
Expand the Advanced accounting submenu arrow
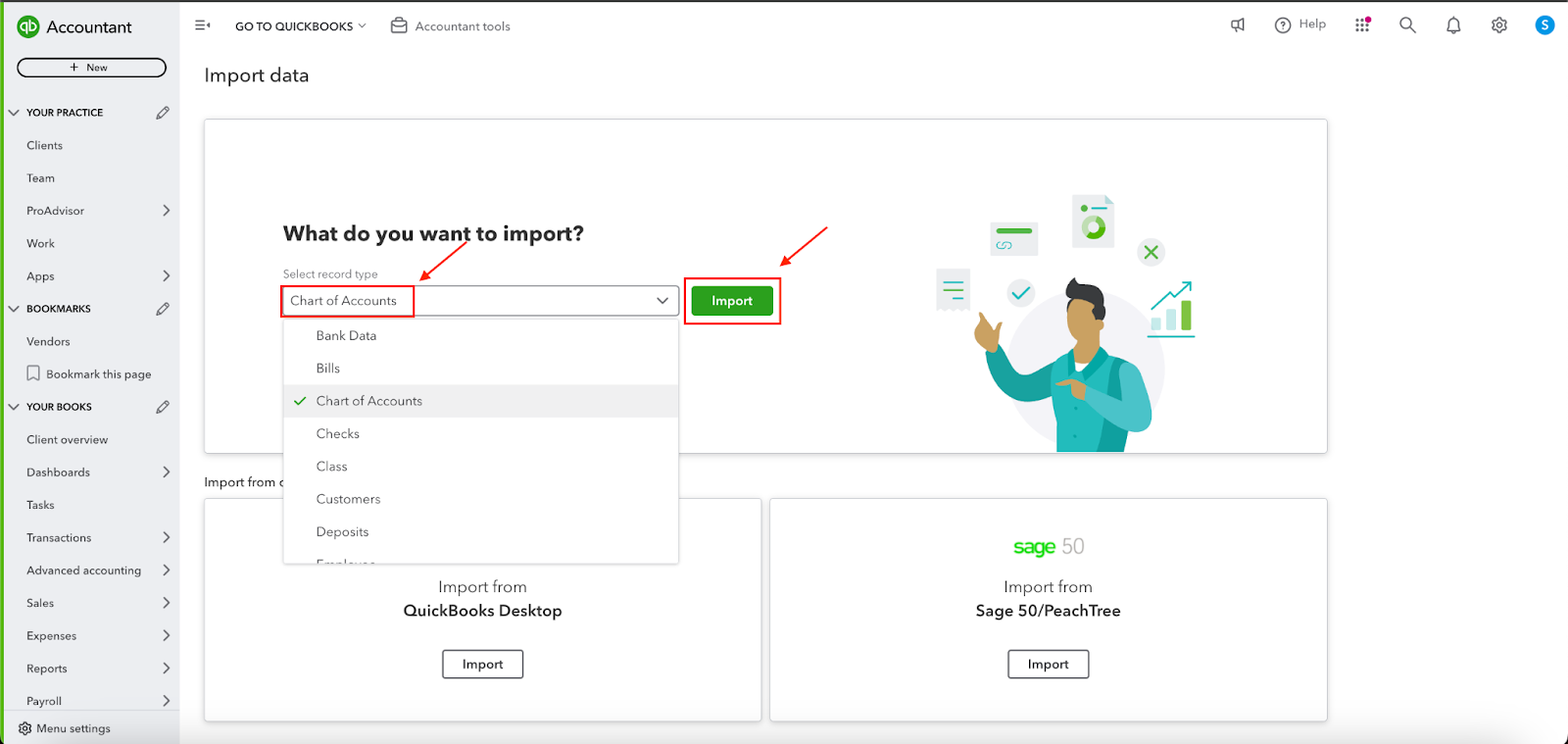tap(166, 570)
